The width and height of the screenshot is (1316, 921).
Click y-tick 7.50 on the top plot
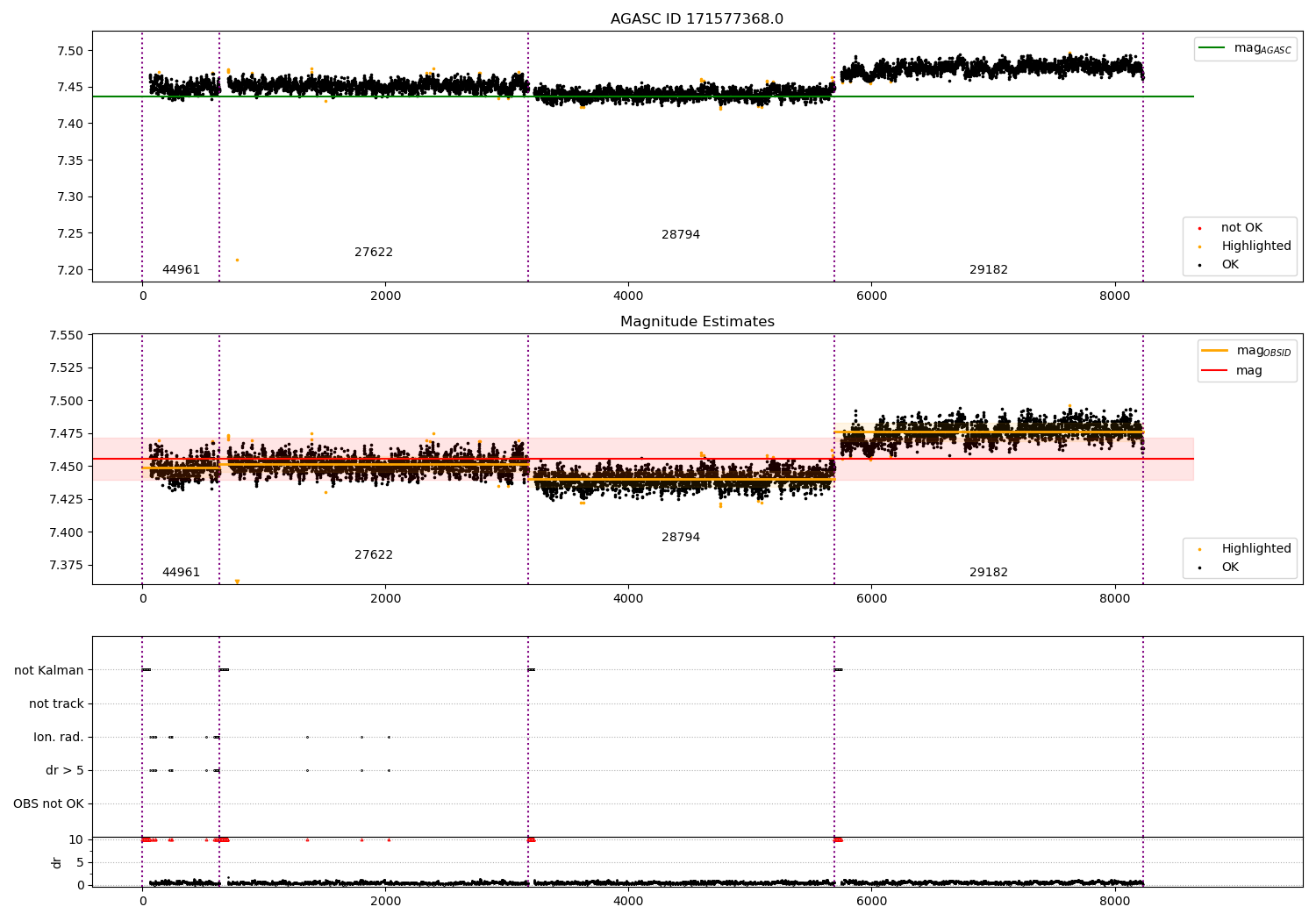click(x=70, y=51)
